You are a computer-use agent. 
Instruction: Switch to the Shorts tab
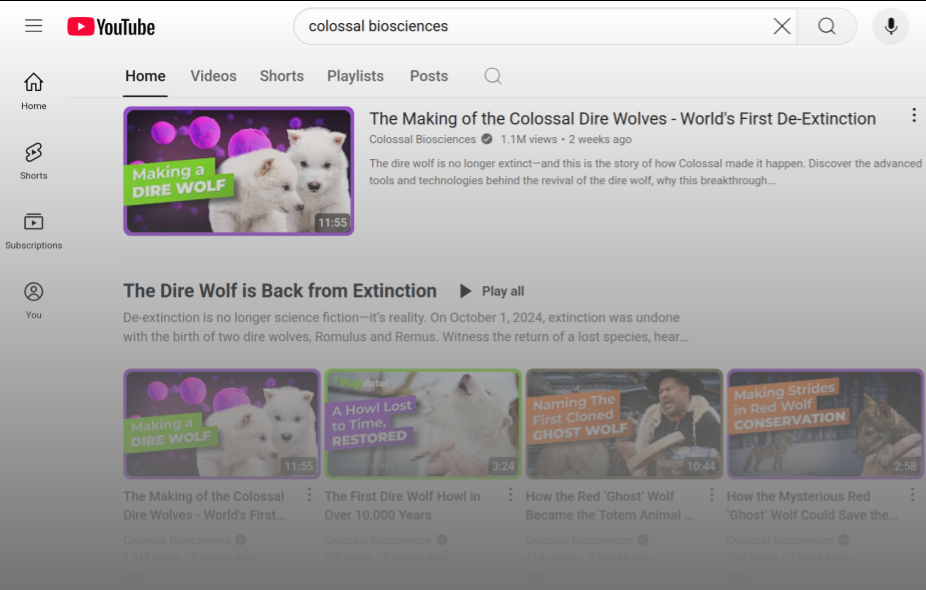(282, 76)
